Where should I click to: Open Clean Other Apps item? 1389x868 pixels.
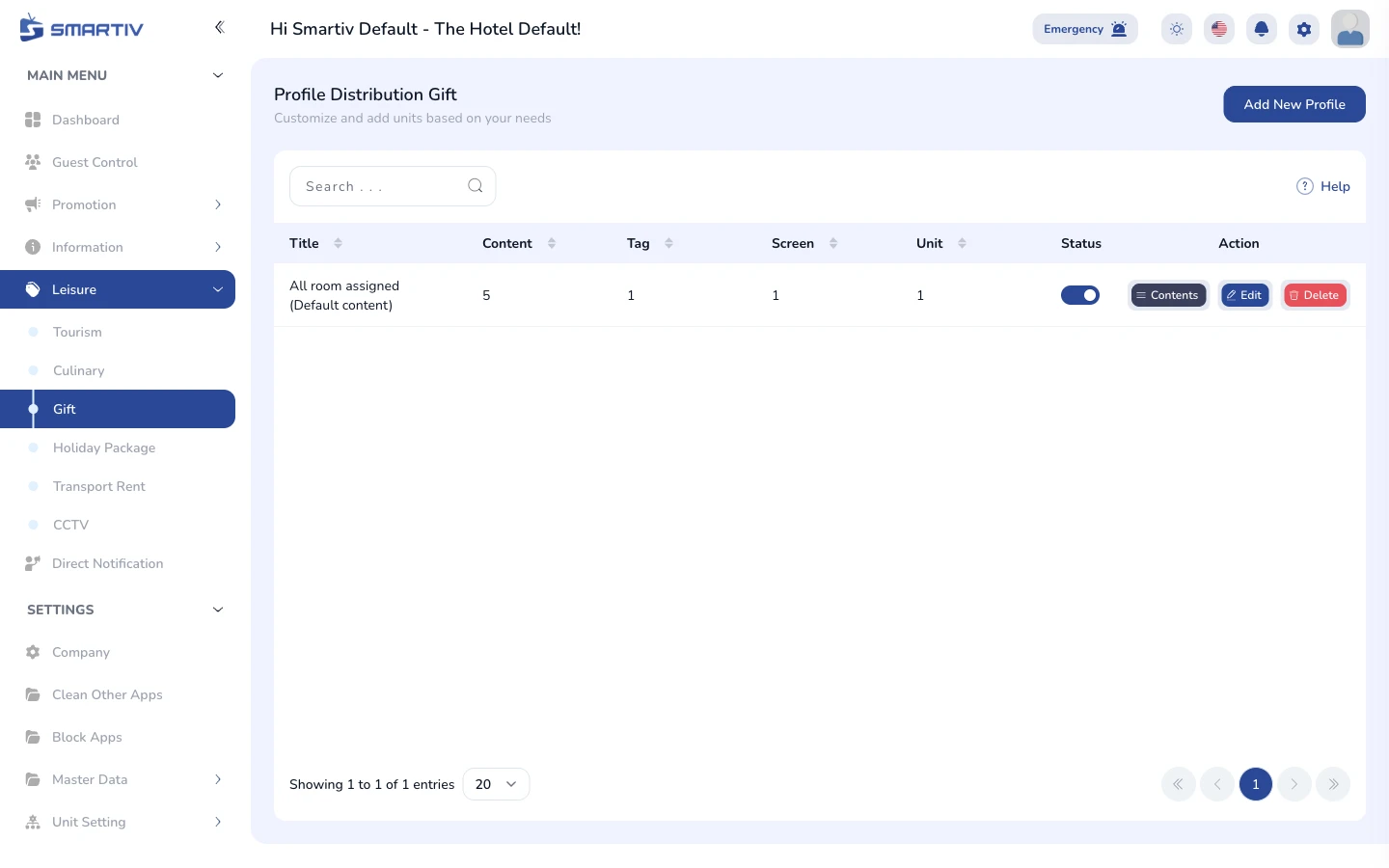(118, 694)
